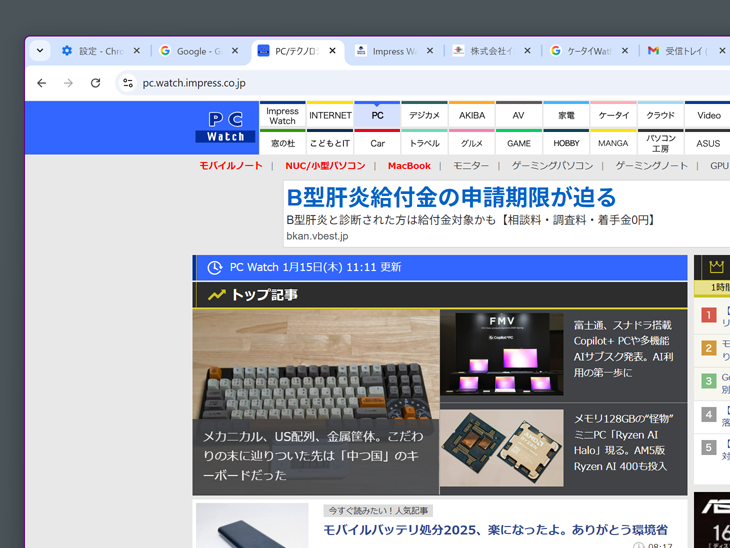This screenshot has width=730, height=548.
Task: Reload the page with the refresh icon
Action: coord(95,83)
